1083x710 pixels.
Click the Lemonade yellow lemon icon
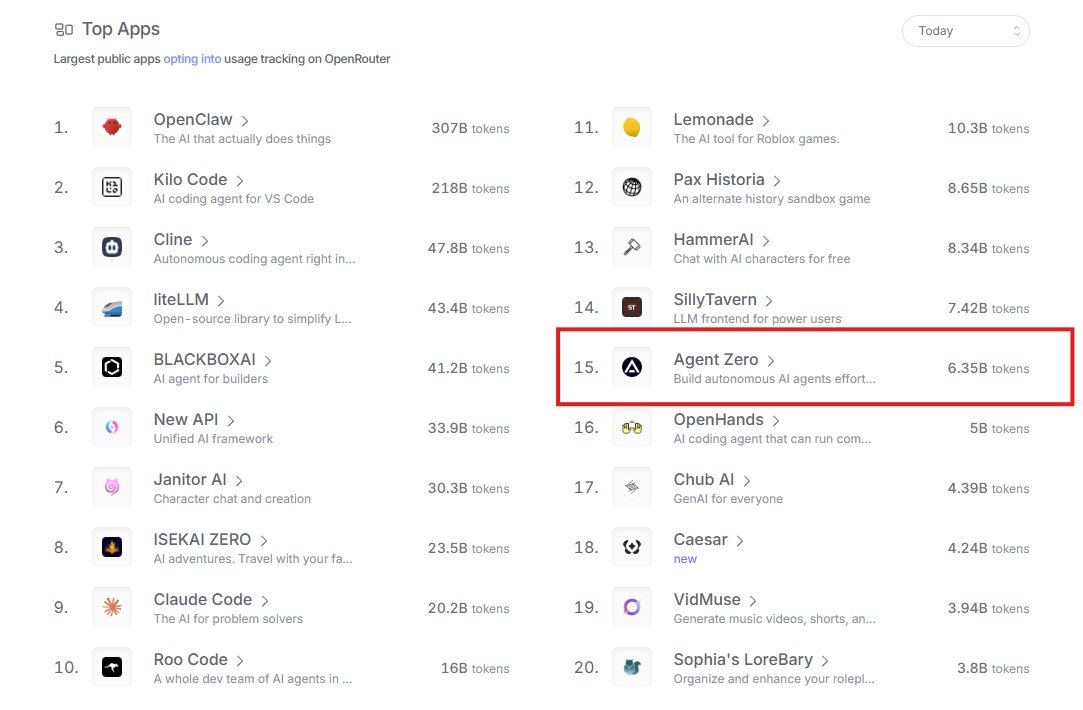632,127
